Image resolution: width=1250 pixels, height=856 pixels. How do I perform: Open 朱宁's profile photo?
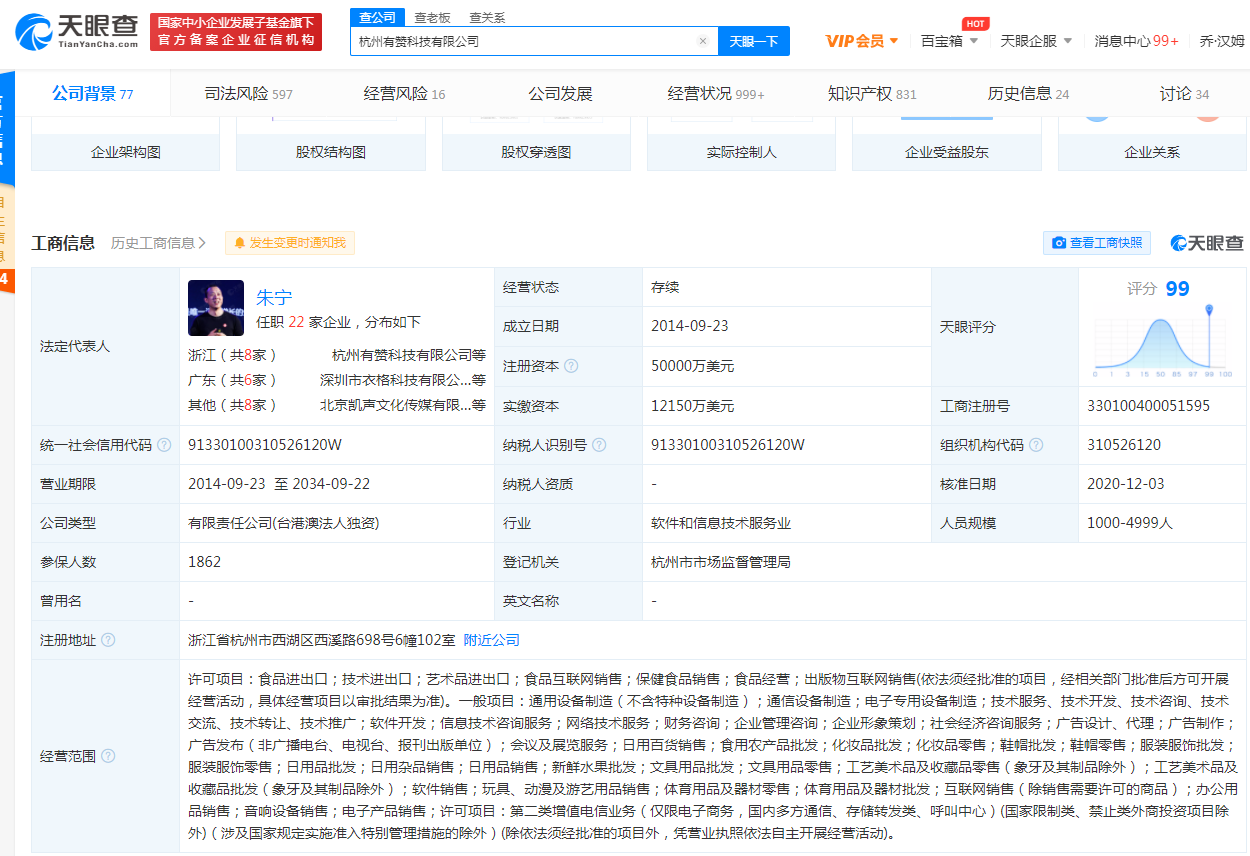coord(216,308)
